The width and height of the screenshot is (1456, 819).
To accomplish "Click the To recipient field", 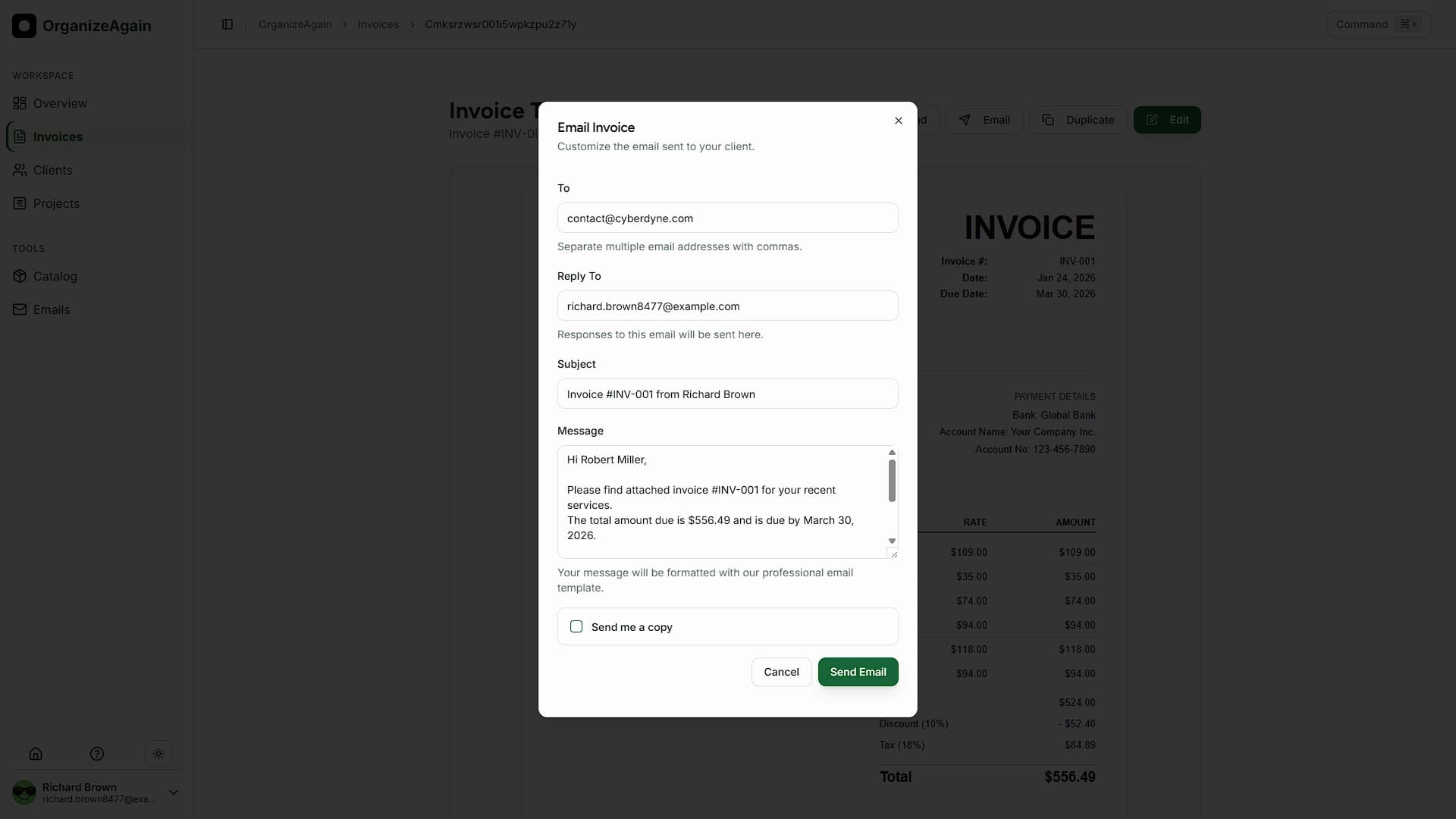I will (727, 218).
